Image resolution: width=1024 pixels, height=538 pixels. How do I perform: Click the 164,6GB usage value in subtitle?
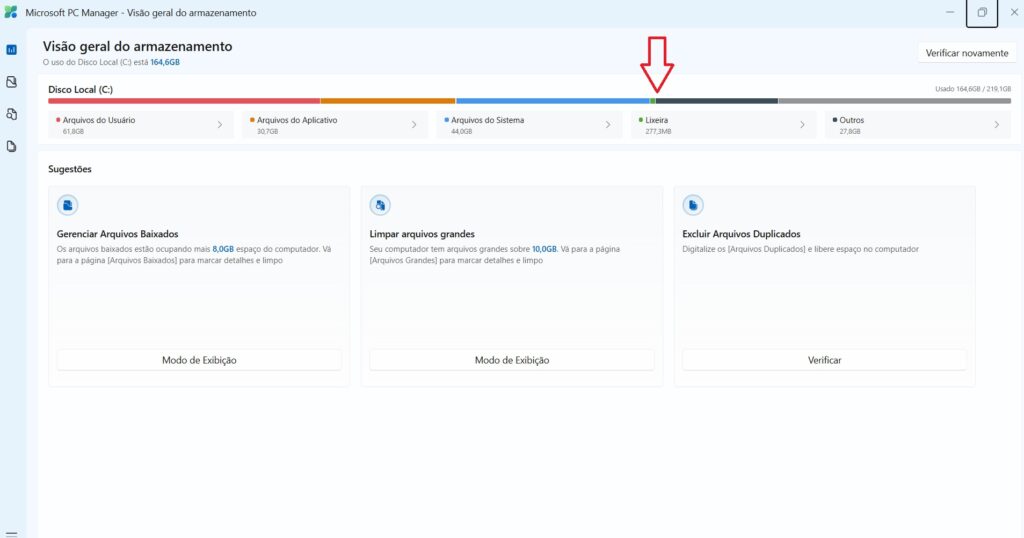165,62
